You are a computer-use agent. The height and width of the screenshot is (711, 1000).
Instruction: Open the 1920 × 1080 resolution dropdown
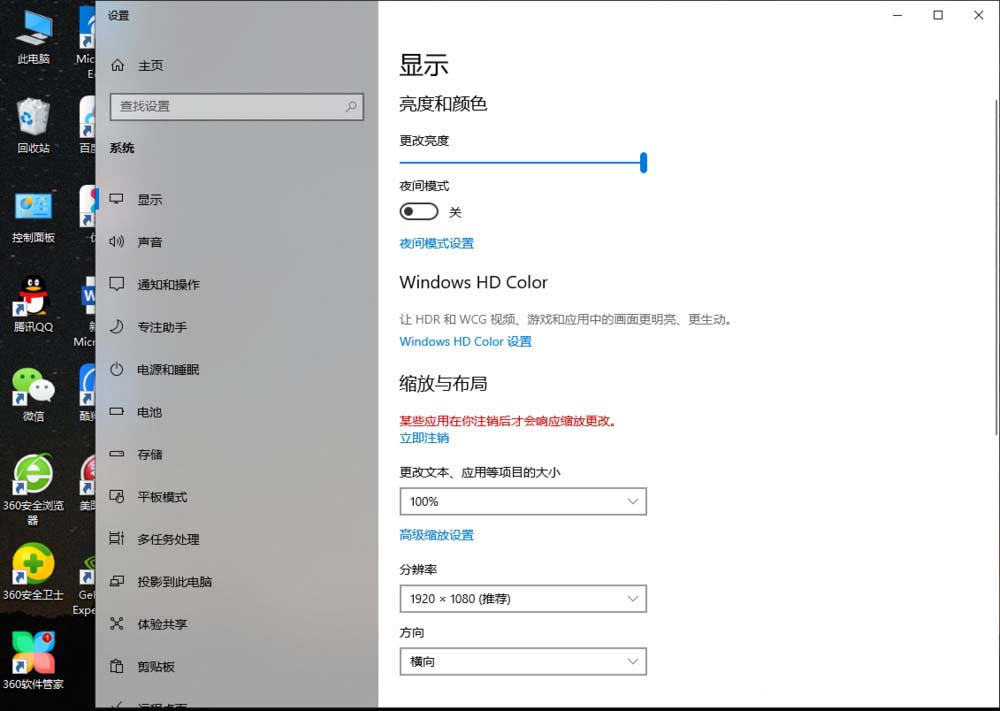[x=523, y=599]
